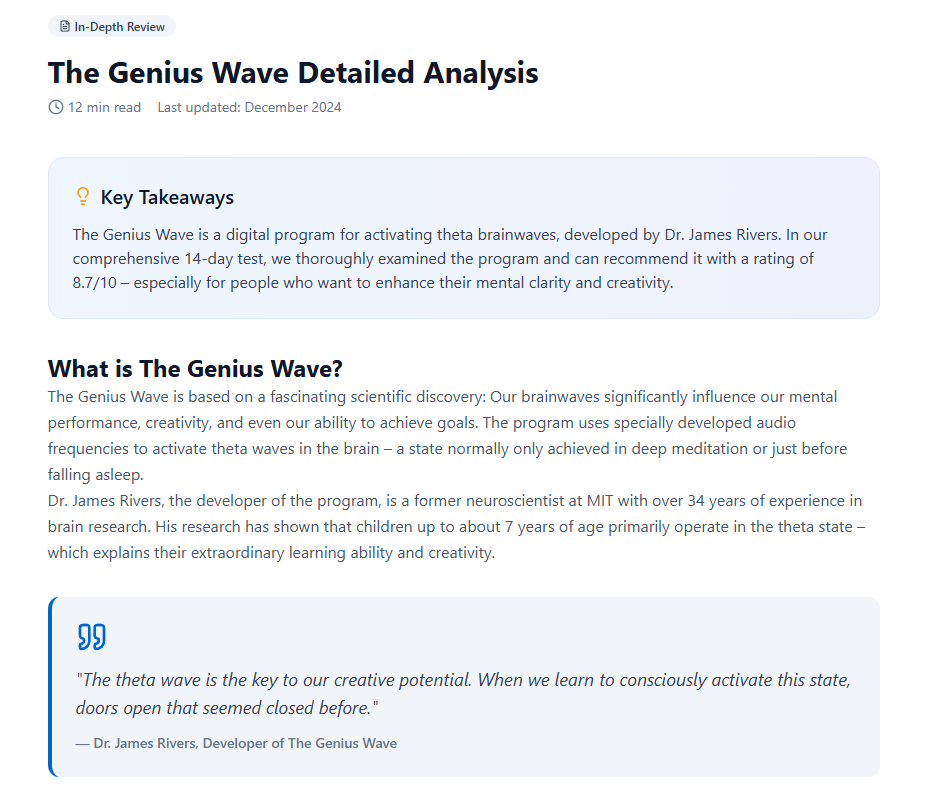
Task: Click the "Key Takeaways" heading
Action: [x=167, y=197]
